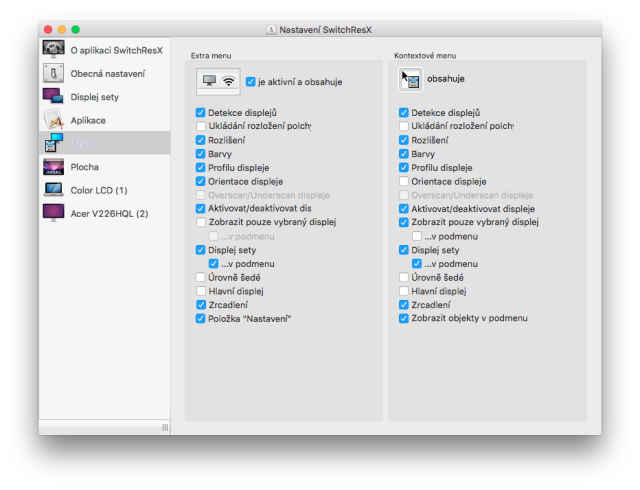Enable Orientace displeje in Kontextové menu
Screen dimensions: 640x490
tap(404, 181)
